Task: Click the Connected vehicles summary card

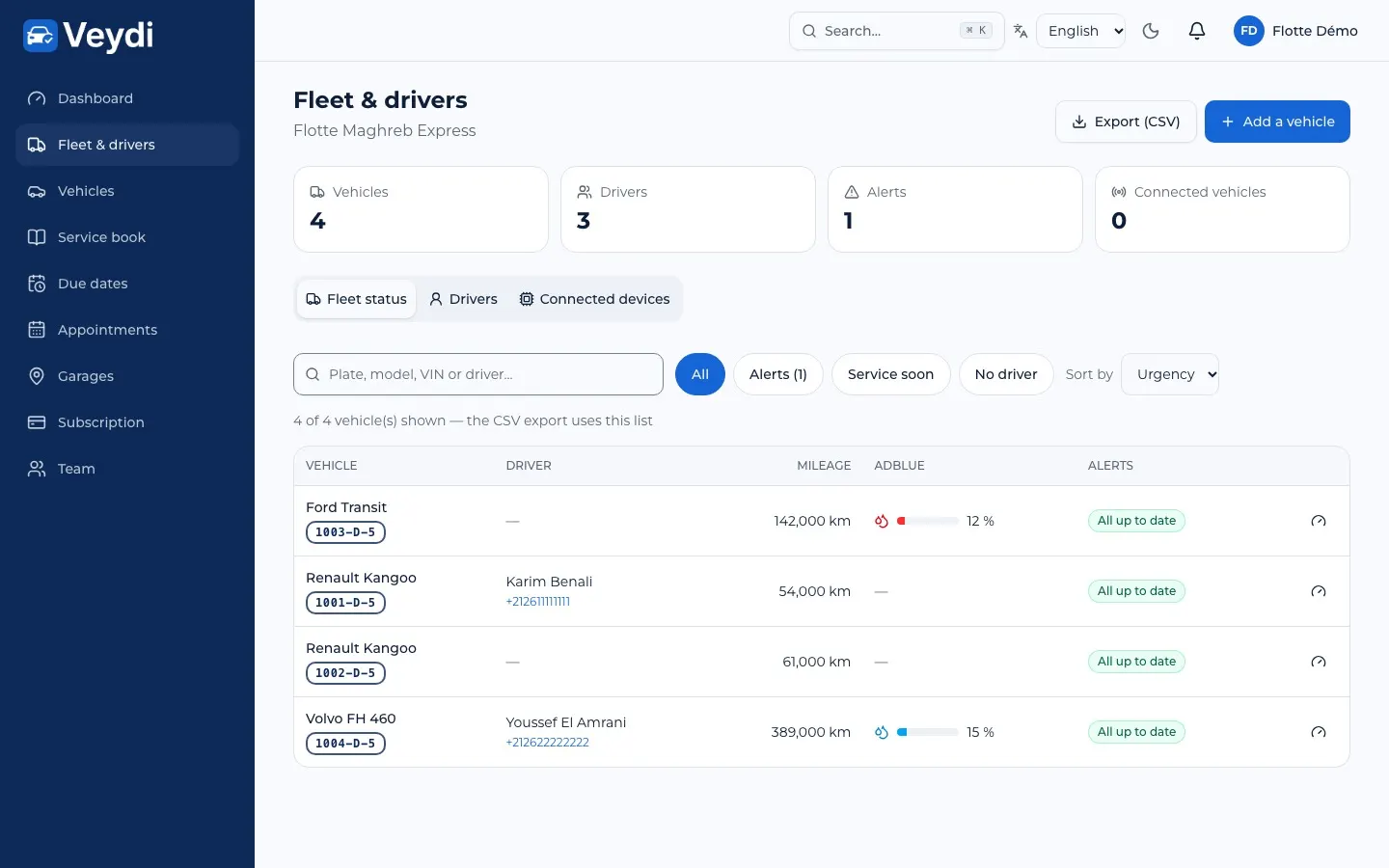Action: tap(1222, 209)
